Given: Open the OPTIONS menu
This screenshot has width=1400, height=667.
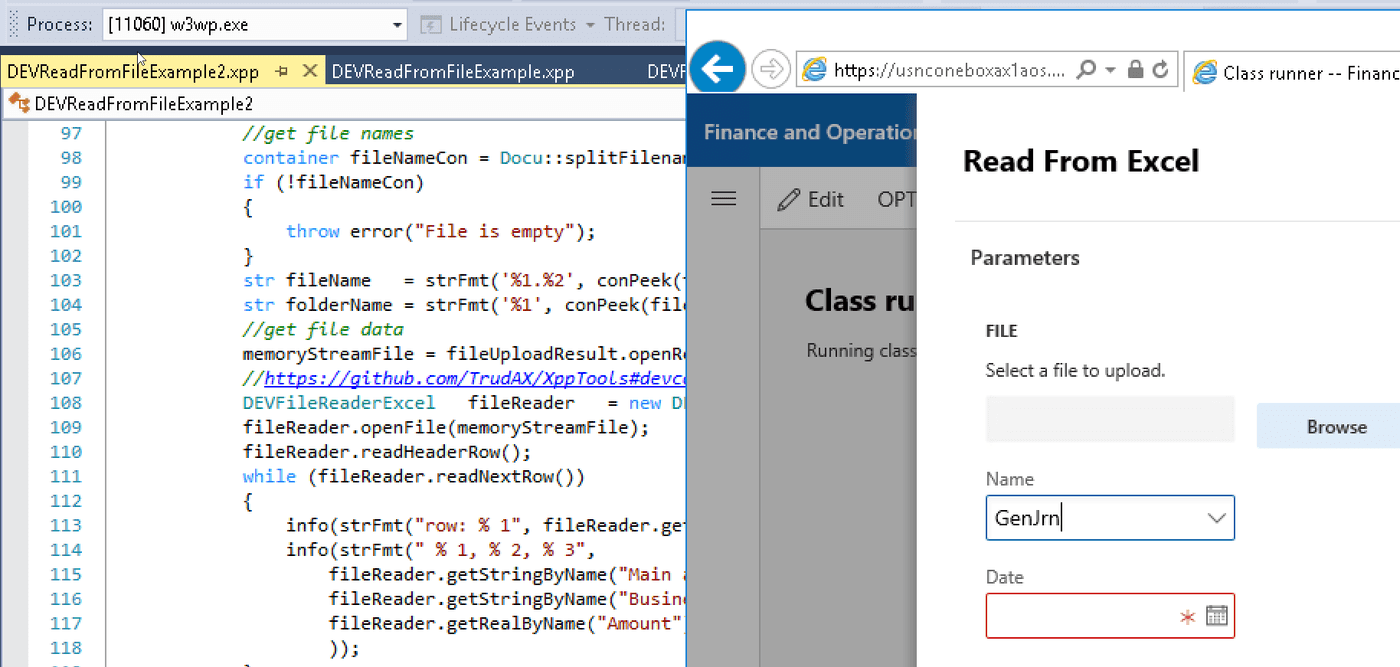Looking at the screenshot, I should pyautogui.click(x=895, y=199).
